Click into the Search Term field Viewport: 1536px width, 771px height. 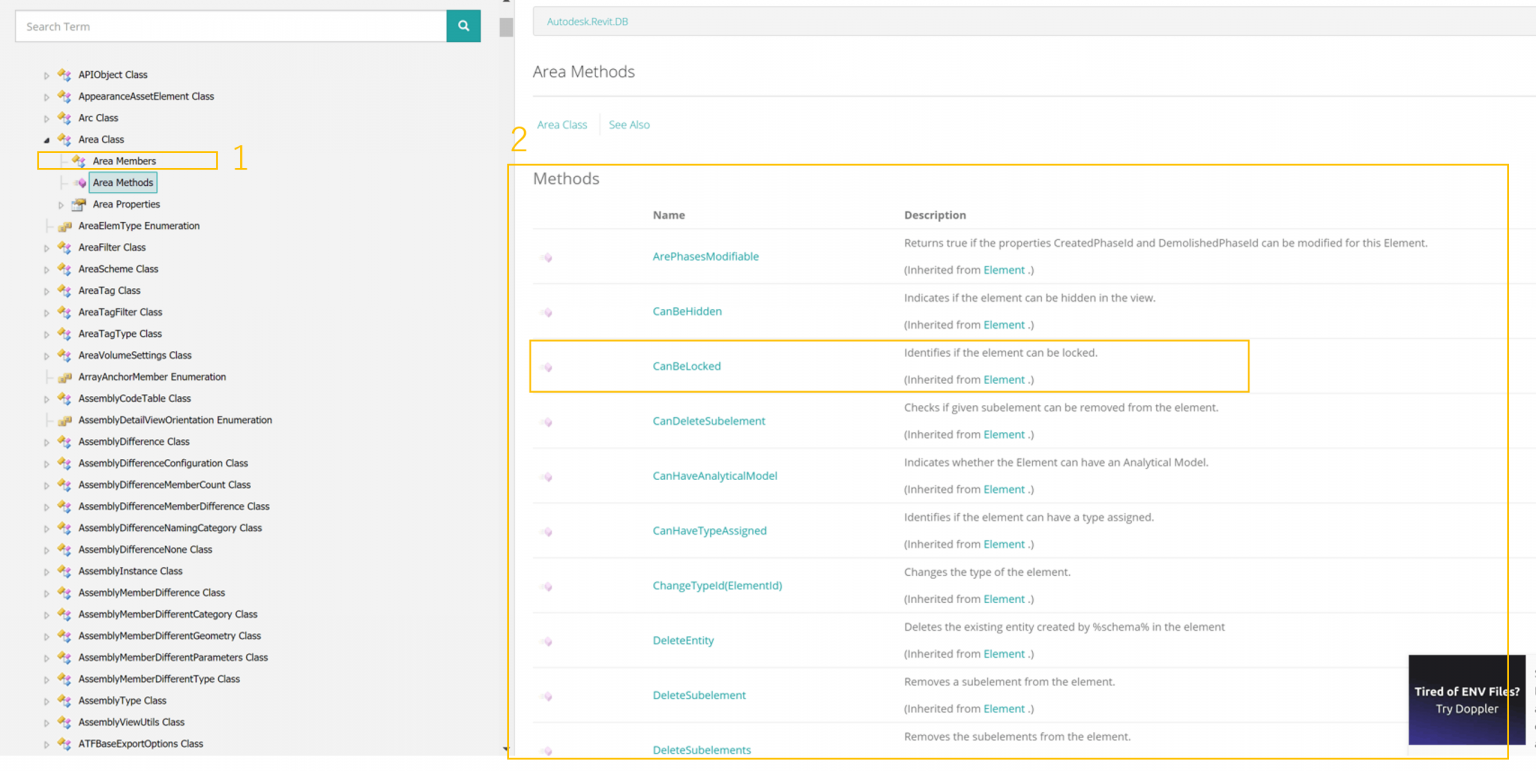point(230,26)
